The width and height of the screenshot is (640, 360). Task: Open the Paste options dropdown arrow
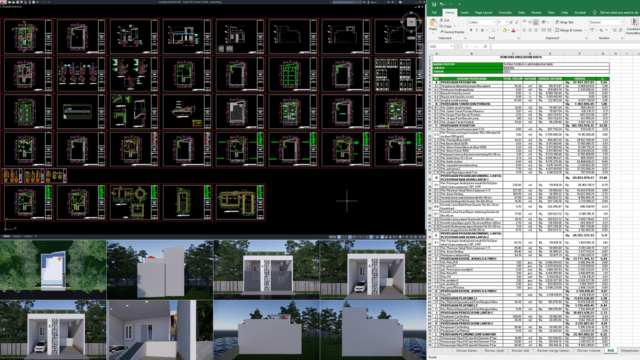pyautogui.click(x=433, y=33)
